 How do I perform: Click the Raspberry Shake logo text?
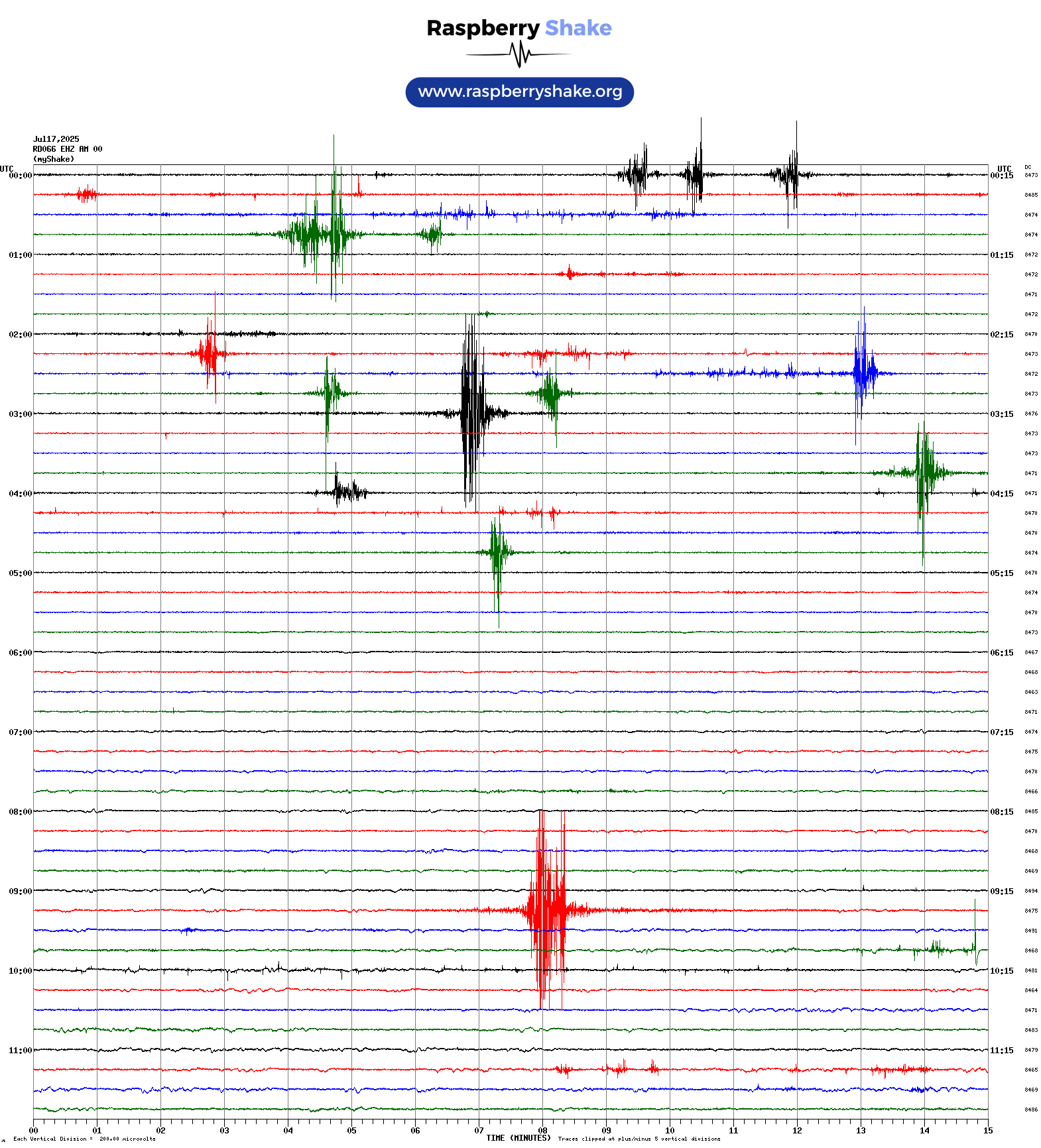point(519,28)
